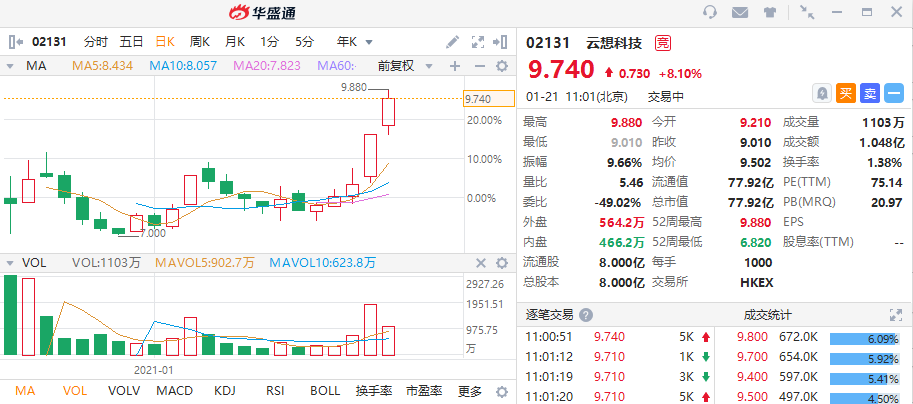The height and width of the screenshot is (404, 913).
Task: Click the stock code 02131 in toolbar
Action: click(49, 42)
